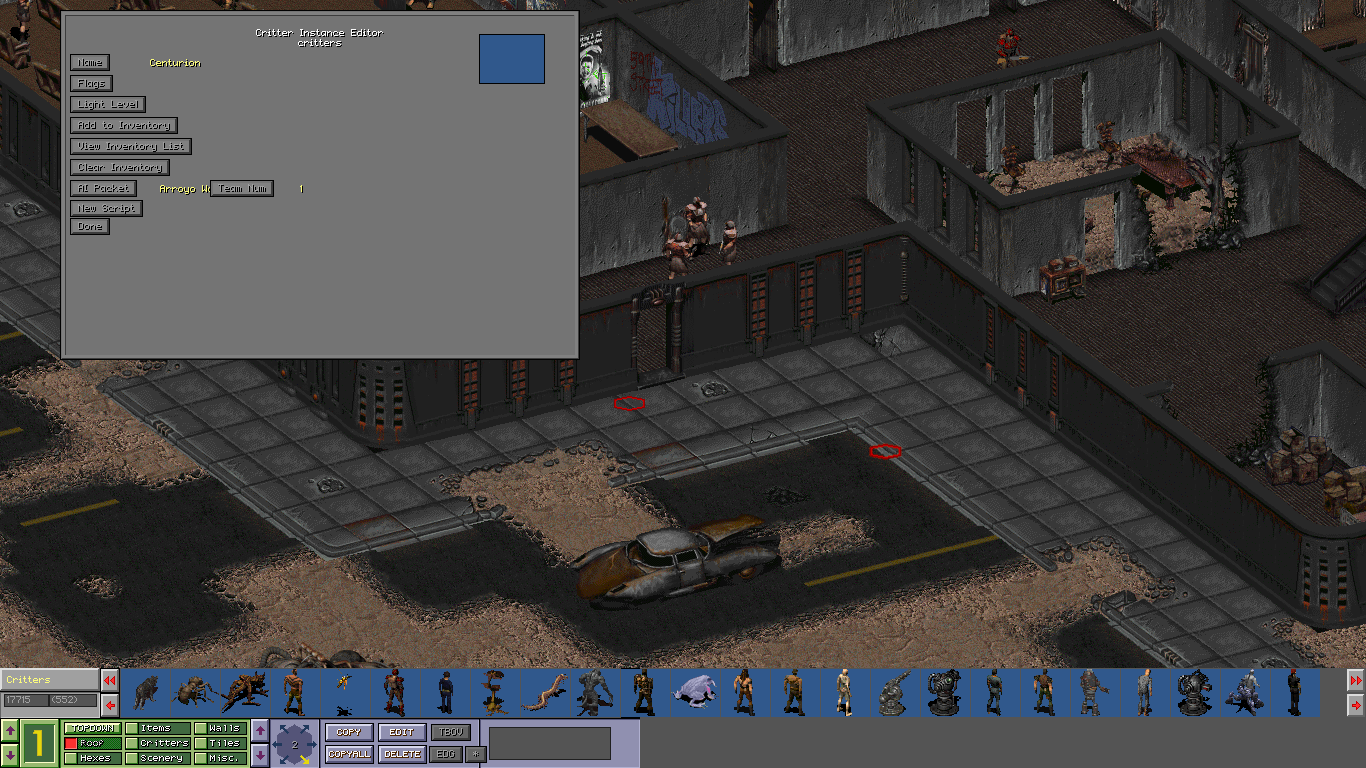This screenshot has height=768, width=1366.
Task: Open the Flags settings
Action: tap(91, 83)
